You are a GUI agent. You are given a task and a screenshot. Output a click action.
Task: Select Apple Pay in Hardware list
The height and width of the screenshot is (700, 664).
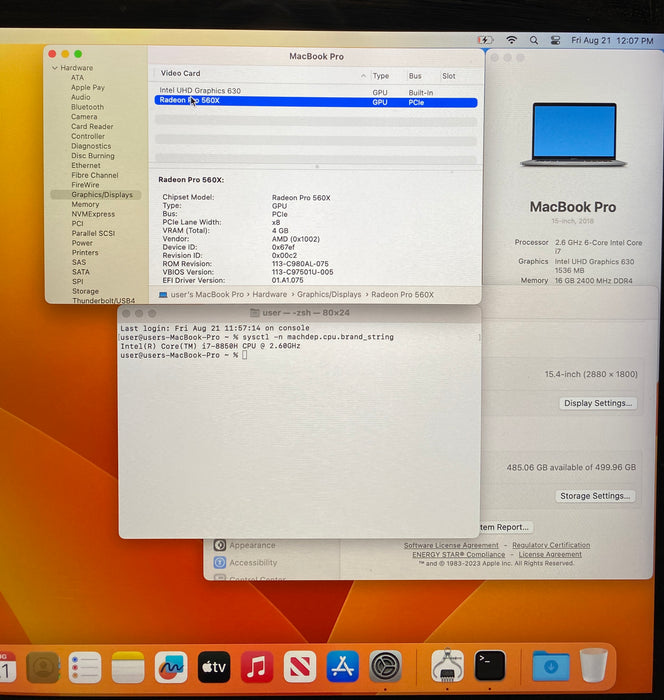(x=88, y=88)
